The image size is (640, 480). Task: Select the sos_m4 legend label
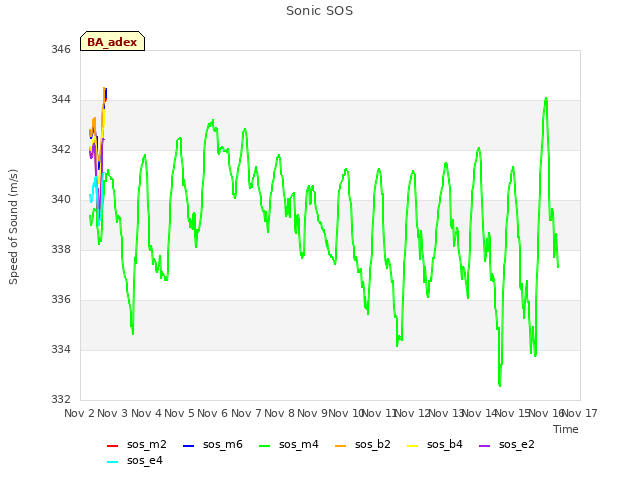pyautogui.click(x=299, y=444)
